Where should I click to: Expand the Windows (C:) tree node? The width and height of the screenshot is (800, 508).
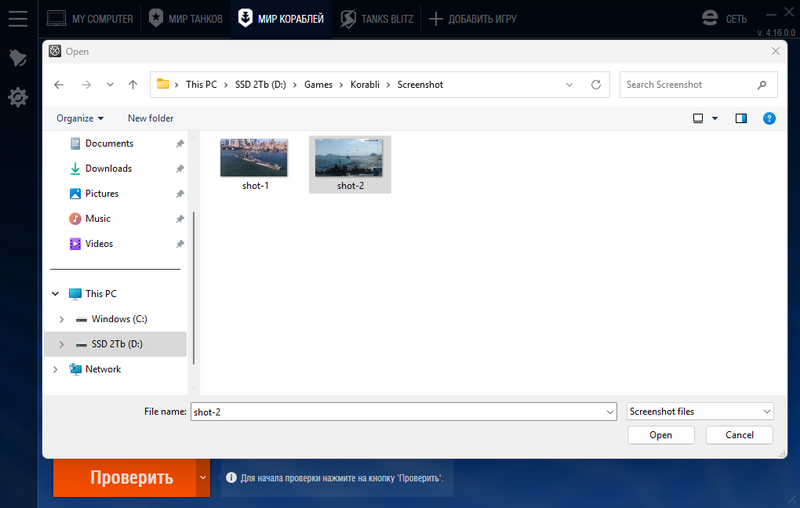tap(62, 319)
